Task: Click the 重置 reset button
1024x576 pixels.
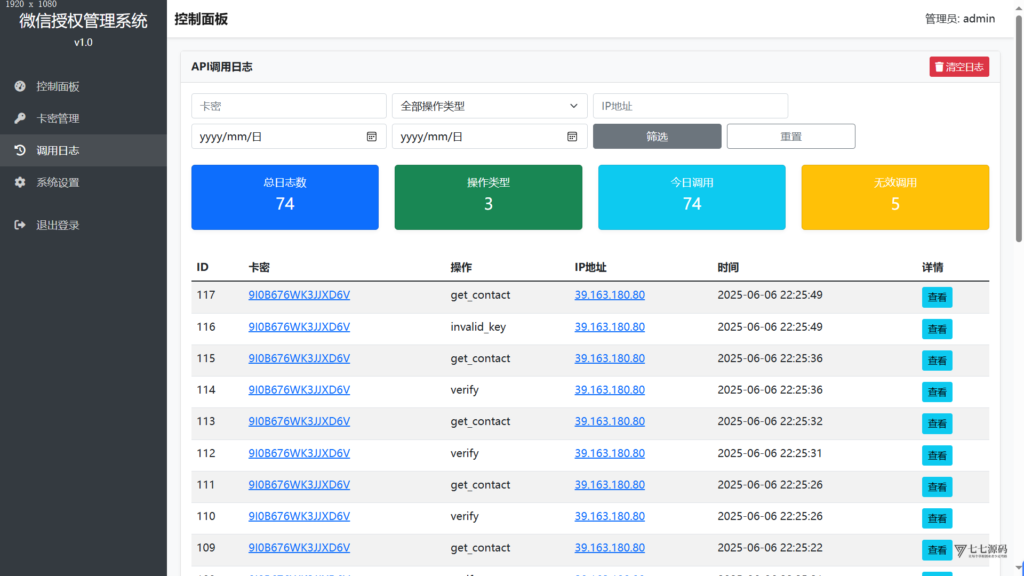Action: 791,136
